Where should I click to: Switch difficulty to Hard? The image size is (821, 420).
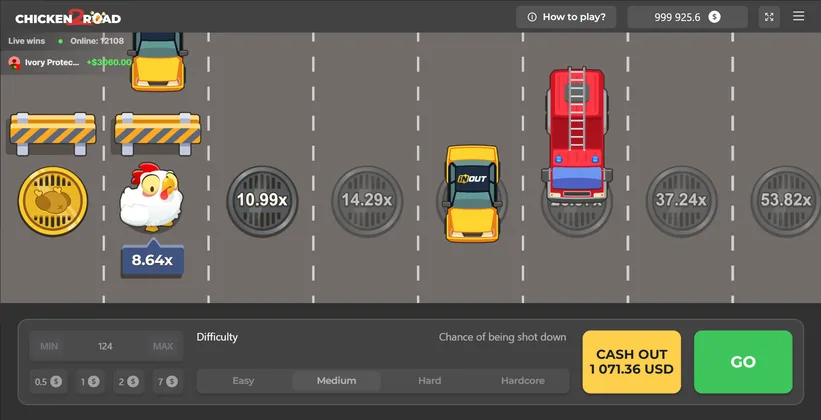[x=430, y=381]
